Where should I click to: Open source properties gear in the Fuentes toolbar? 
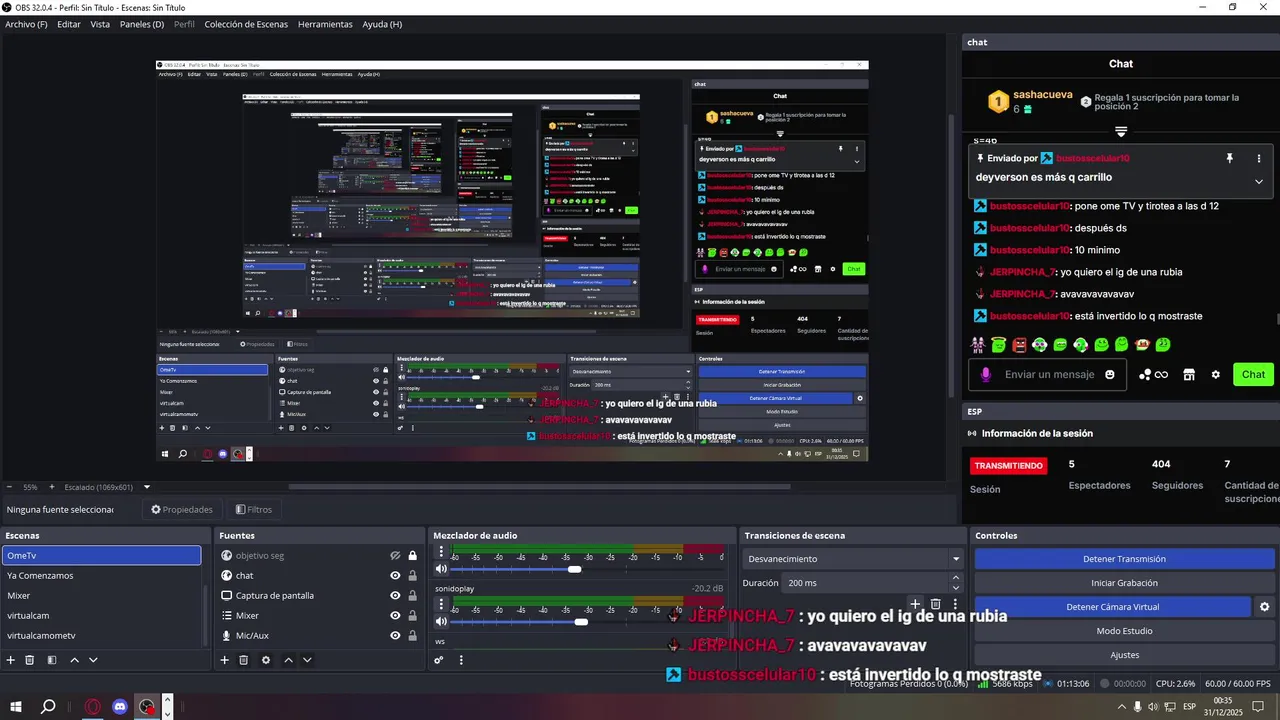[266, 660]
